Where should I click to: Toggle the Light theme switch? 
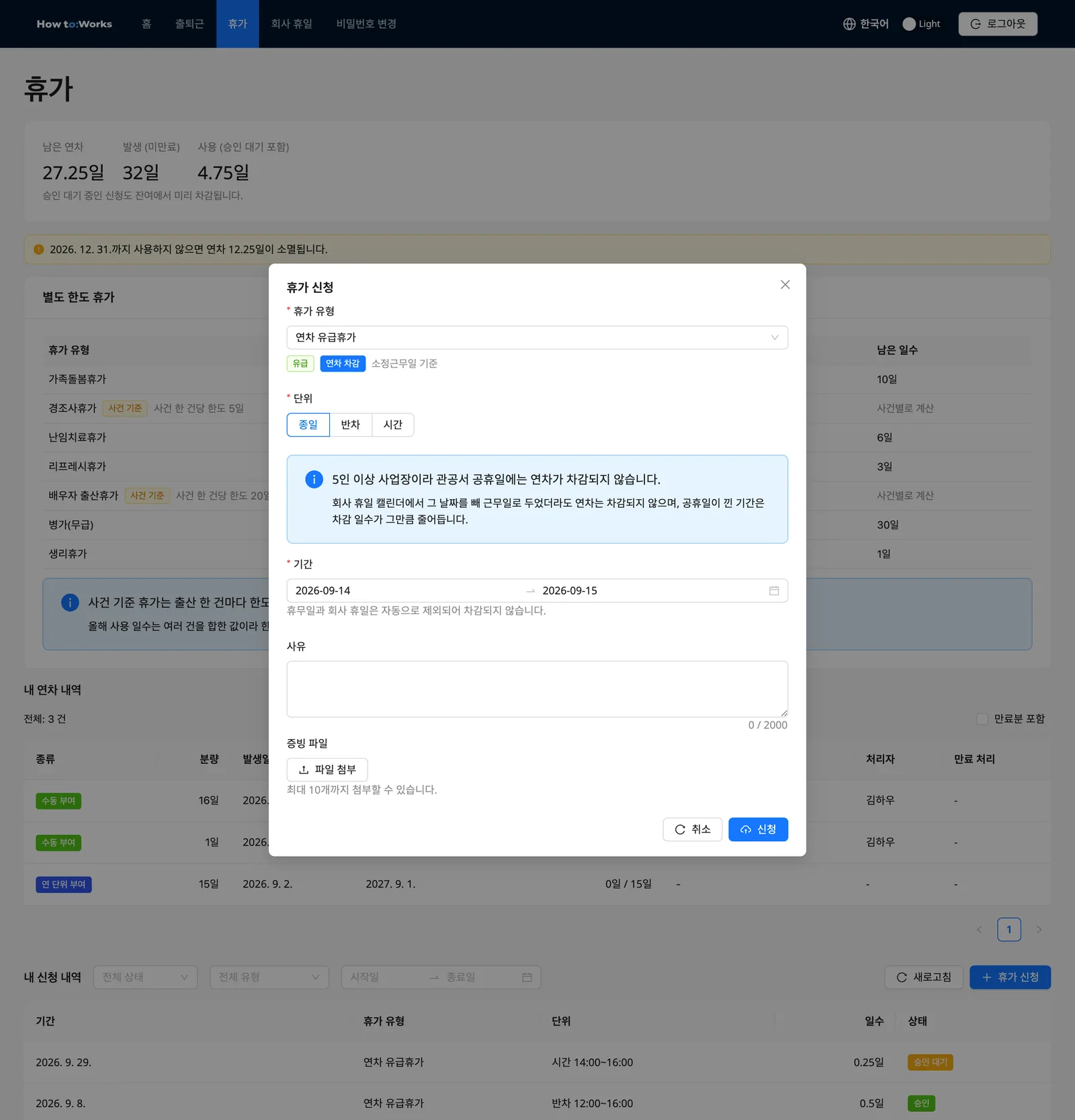click(x=921, y=24)
